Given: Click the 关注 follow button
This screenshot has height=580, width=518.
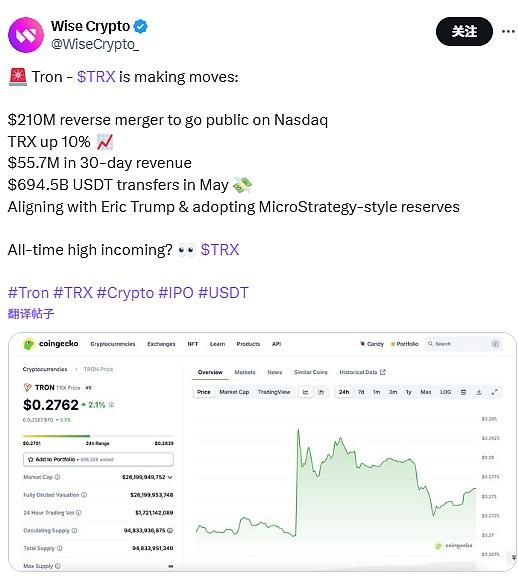Looking at the screenshot, I should 464,31.
